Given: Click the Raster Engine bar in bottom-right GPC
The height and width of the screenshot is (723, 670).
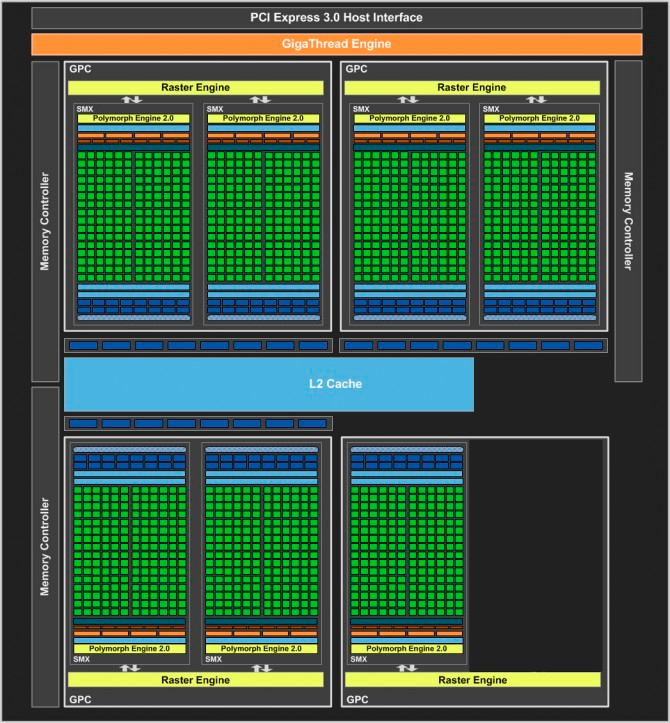Looking at the screenshot, I should (473, 680).
